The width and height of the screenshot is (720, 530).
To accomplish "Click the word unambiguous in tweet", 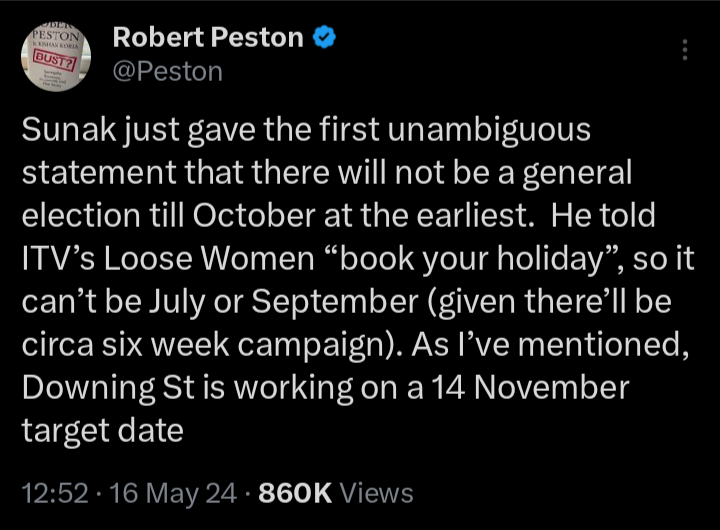I will pos(489,130).
